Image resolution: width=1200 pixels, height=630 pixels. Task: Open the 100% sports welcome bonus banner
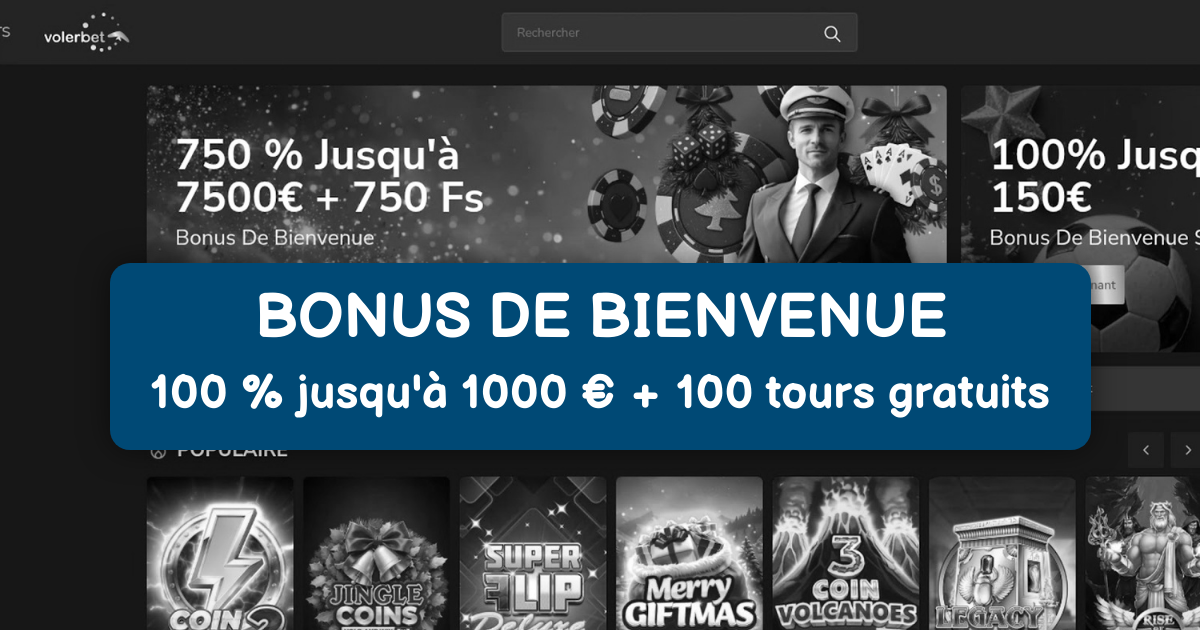coord(1081,175)
